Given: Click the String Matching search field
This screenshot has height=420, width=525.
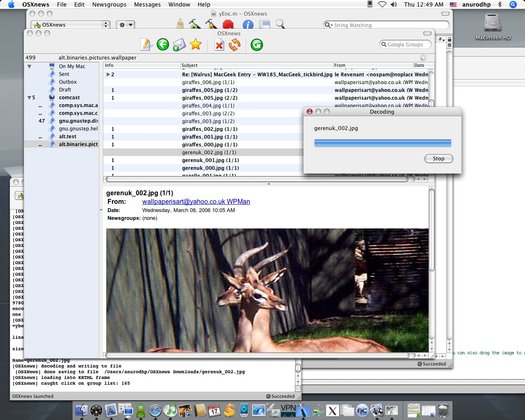Looking at the screenshot, I should coord(386,25).
